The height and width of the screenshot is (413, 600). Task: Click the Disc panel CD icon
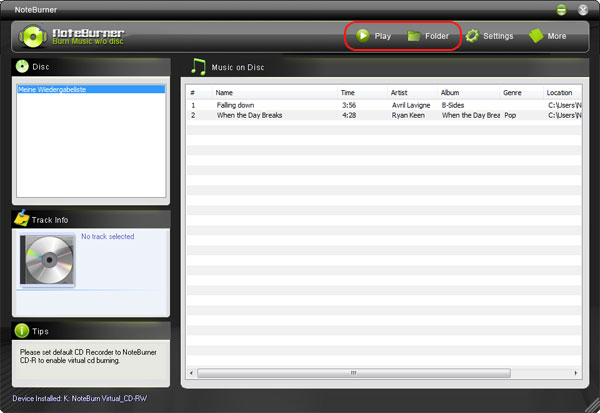pyautogui.click(x=22, y=66)
